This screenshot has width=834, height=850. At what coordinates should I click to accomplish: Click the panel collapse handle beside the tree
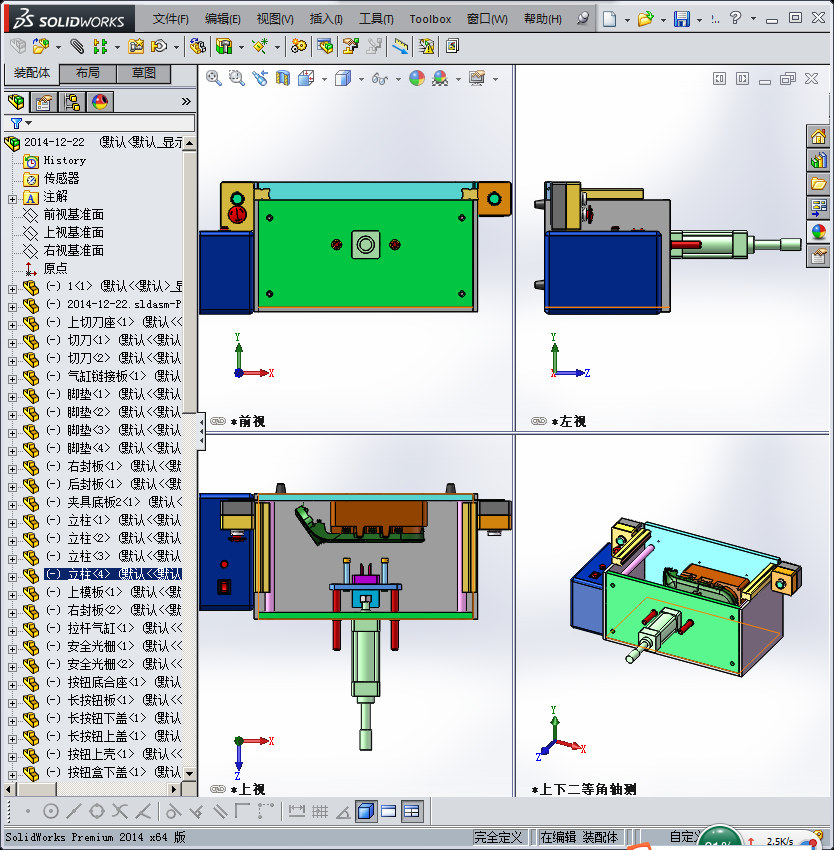(201, 431)
